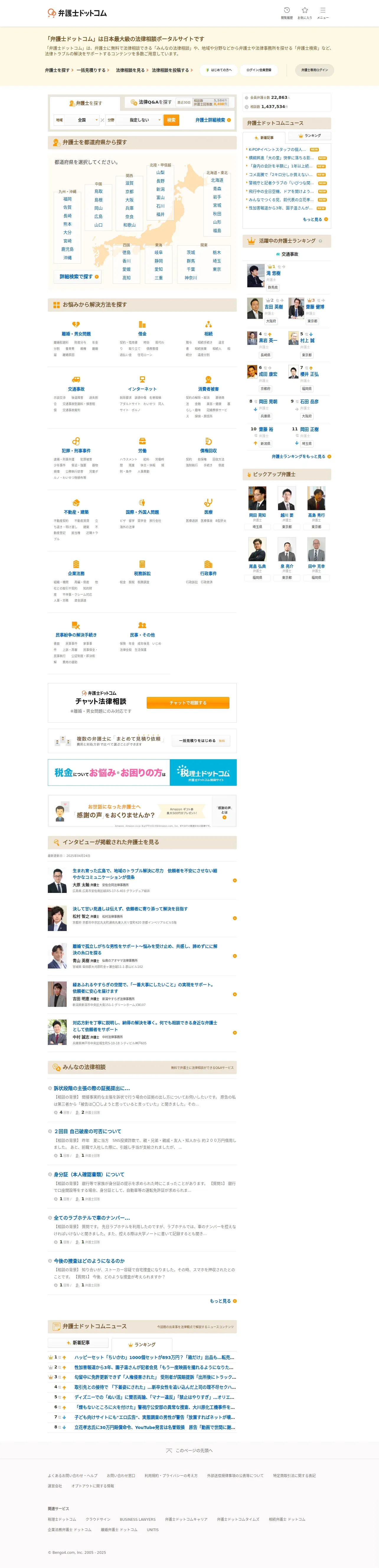
Task: Expand the 法律相談を見る header menu
Action: click(132, 70)
